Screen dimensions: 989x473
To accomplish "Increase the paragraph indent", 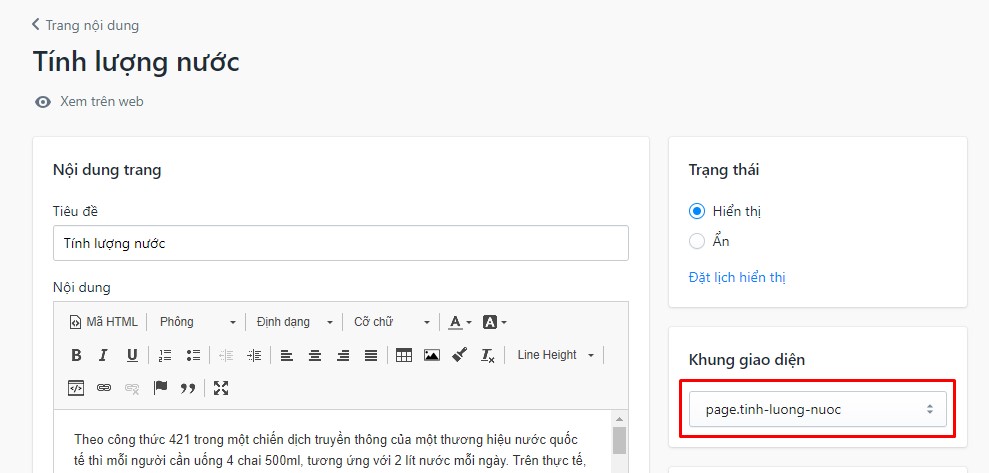I will click(x=254, y=355).
